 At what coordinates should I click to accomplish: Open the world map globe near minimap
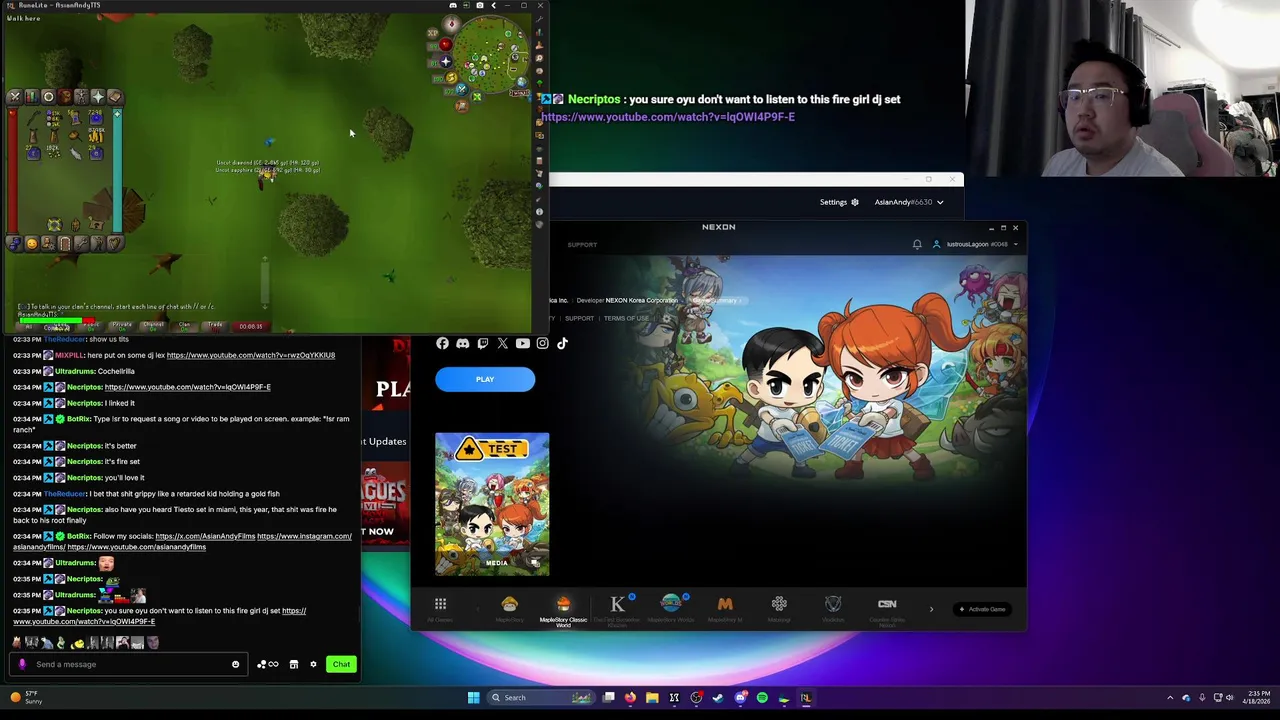[x=522, y=82]
